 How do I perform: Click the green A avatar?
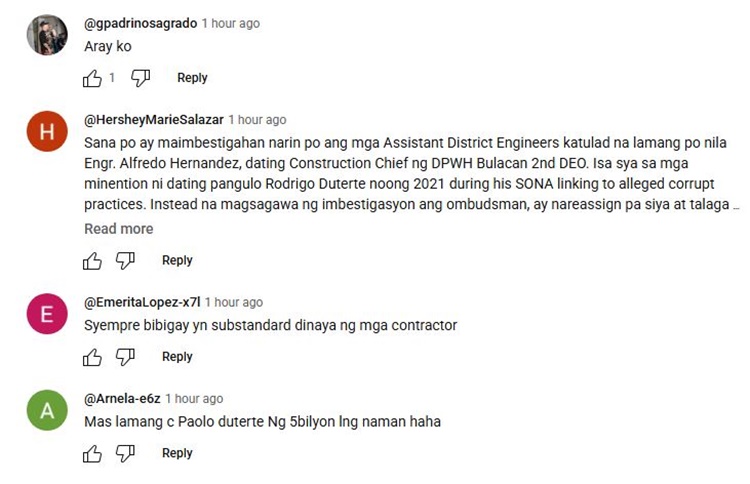coord(47,410)
